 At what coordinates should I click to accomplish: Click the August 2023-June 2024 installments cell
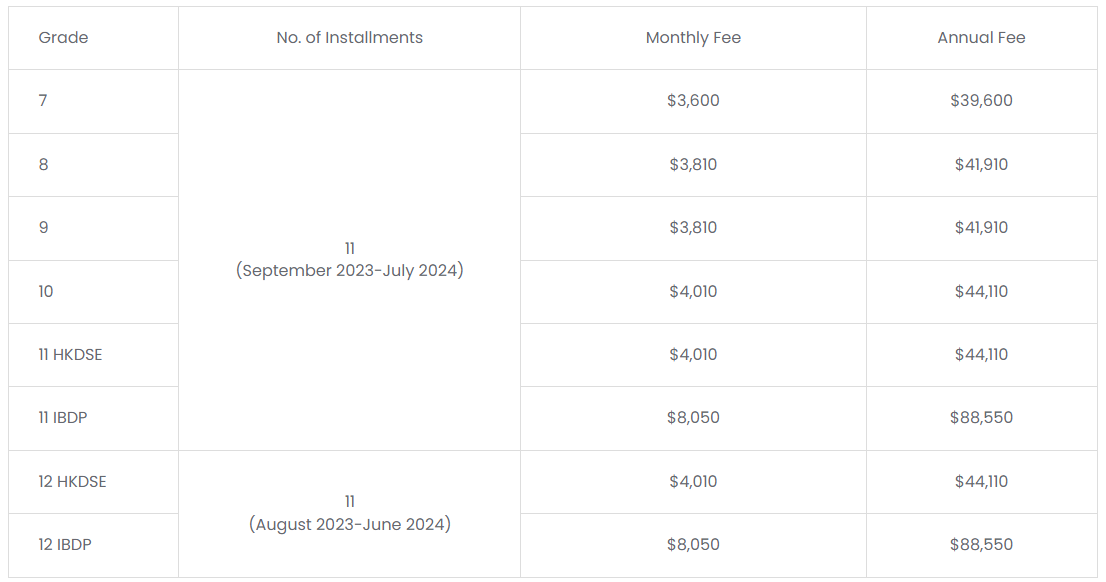(x=350, y=514)
